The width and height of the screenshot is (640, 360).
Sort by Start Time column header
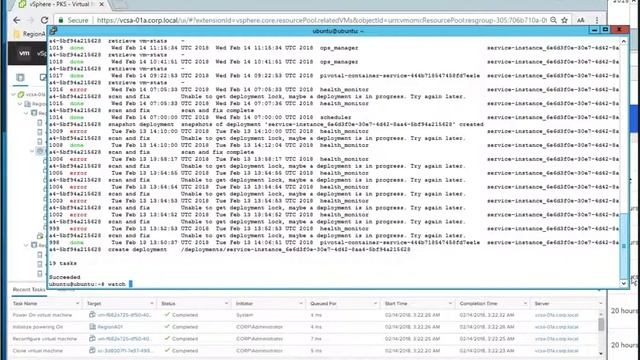click(x=396, y=304)
